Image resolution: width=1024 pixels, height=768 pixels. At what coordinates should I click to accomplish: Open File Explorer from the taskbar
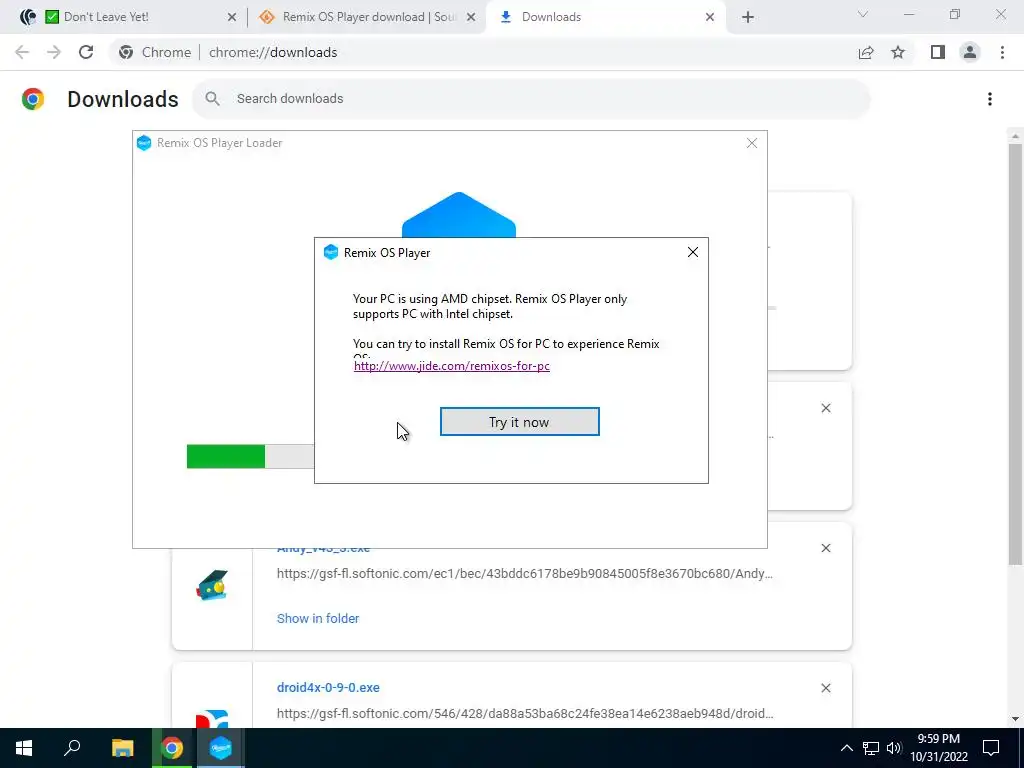pyautogui.click(x=122, y=748)
